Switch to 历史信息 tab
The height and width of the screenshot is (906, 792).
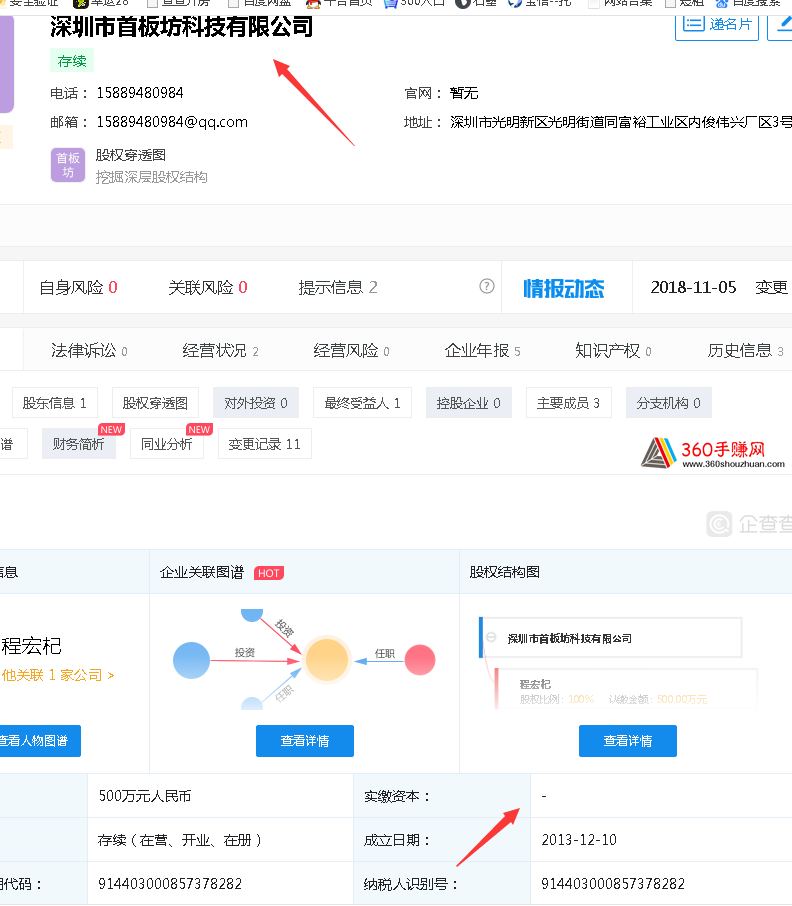pyautogui.click(x=745, y=350)
